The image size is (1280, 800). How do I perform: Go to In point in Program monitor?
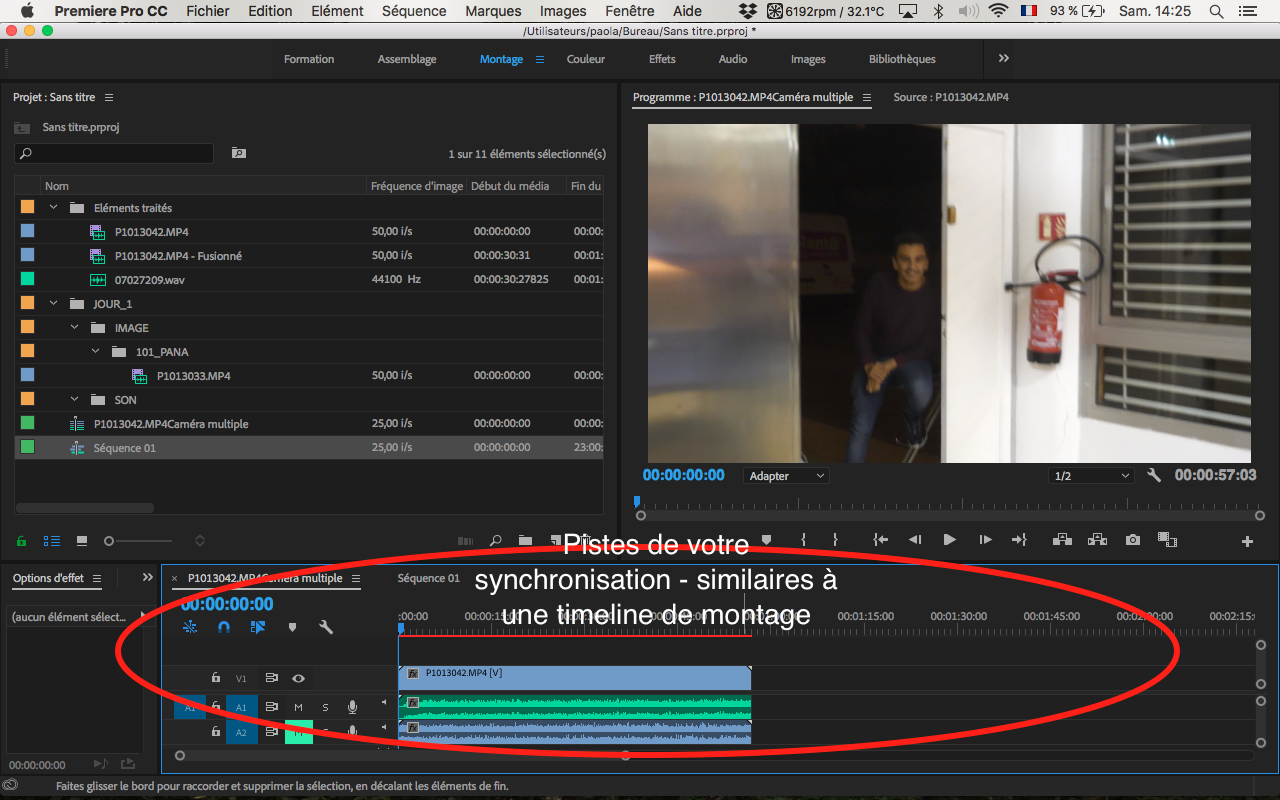[x=880, y=540]
